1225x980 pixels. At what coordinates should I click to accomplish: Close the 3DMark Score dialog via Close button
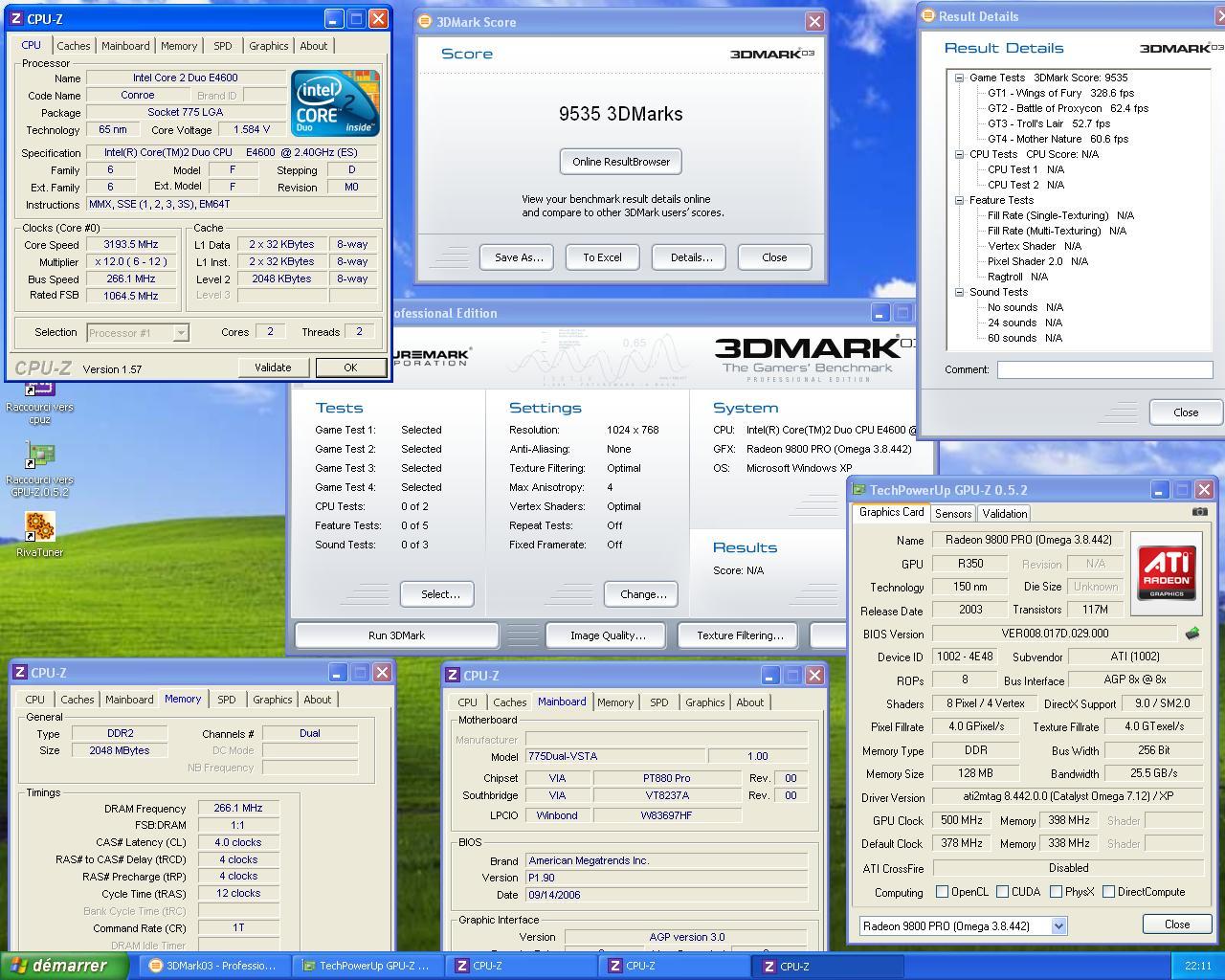click(774, 257)
